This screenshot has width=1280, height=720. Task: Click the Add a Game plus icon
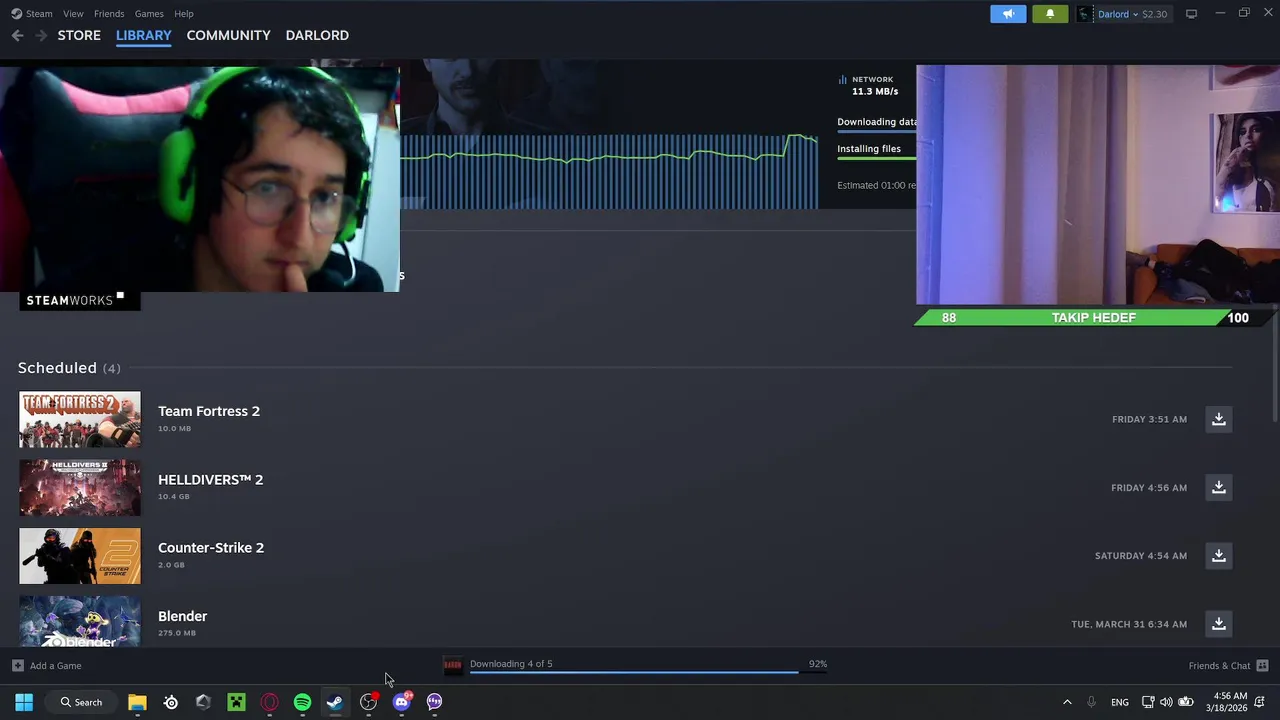tap(18, 666)
